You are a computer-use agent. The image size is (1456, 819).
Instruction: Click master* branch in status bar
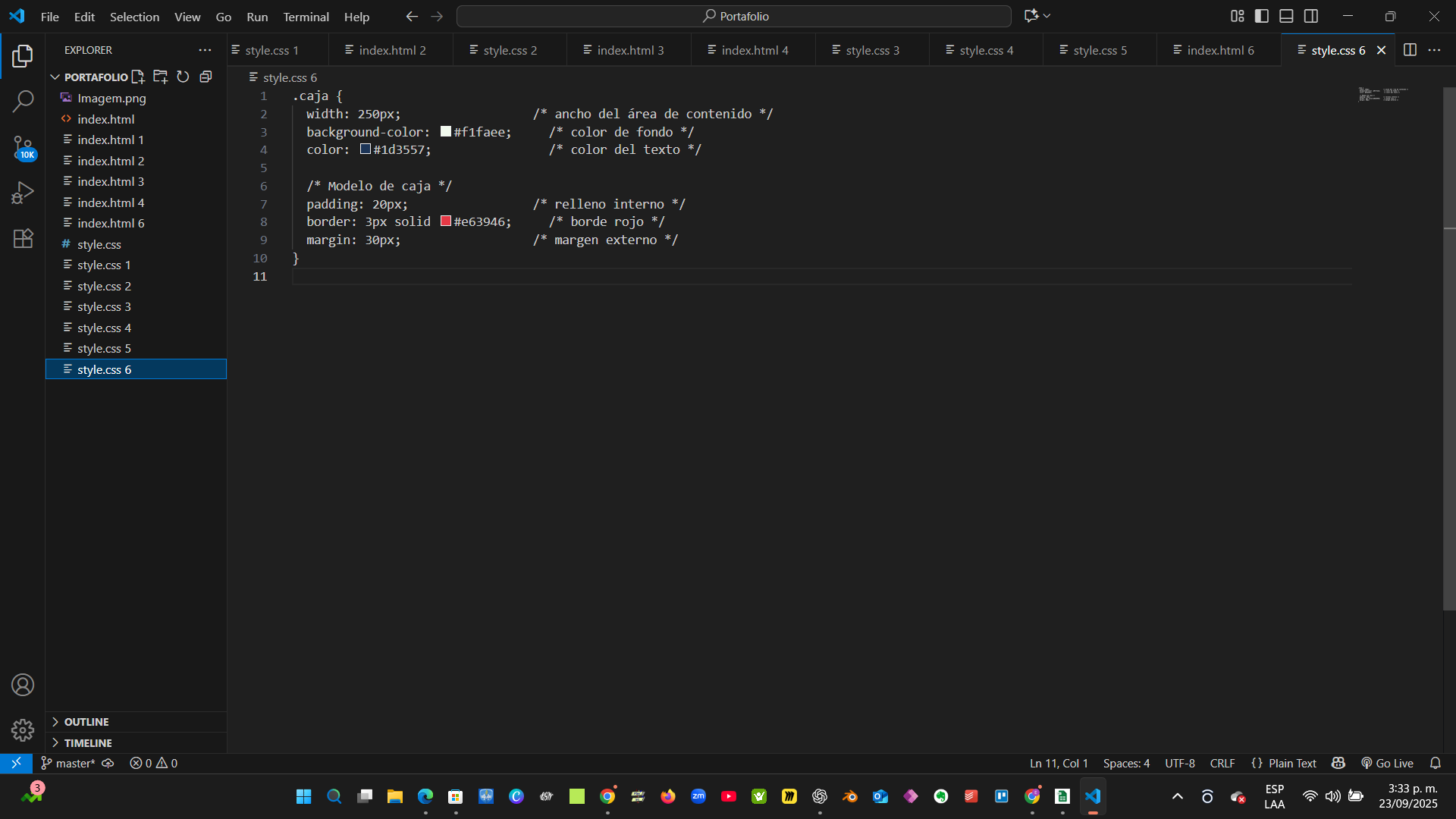(68, 763)
